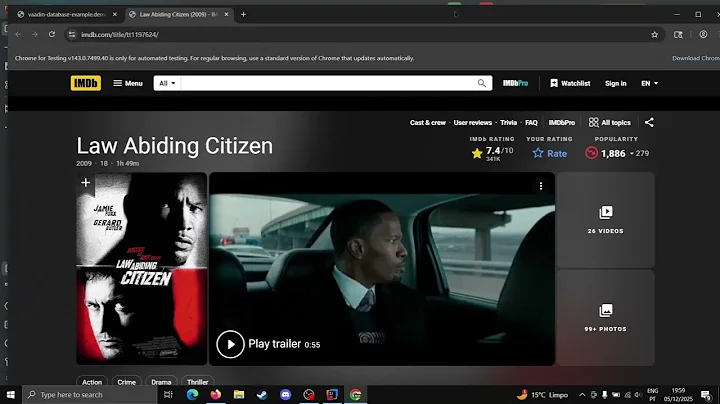Go back in browser history
Viewport: 720px width, 404px height.
click(18, 34)
